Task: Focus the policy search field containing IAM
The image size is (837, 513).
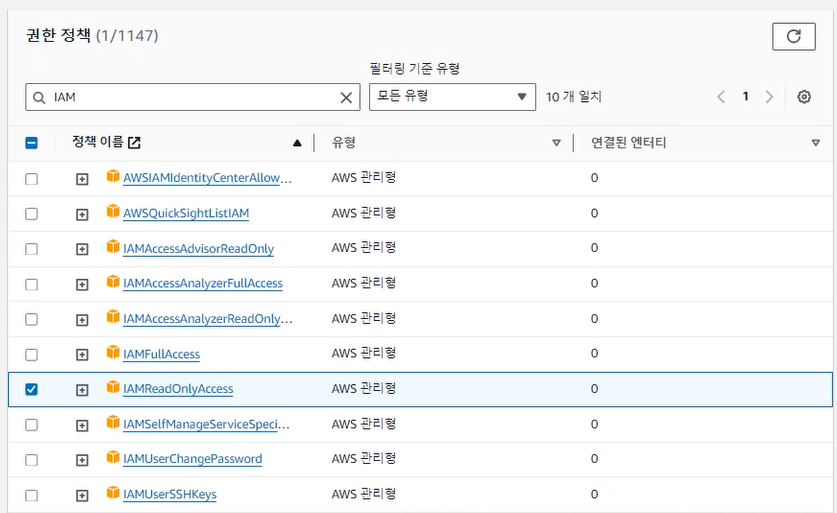Action: (193, 97)
